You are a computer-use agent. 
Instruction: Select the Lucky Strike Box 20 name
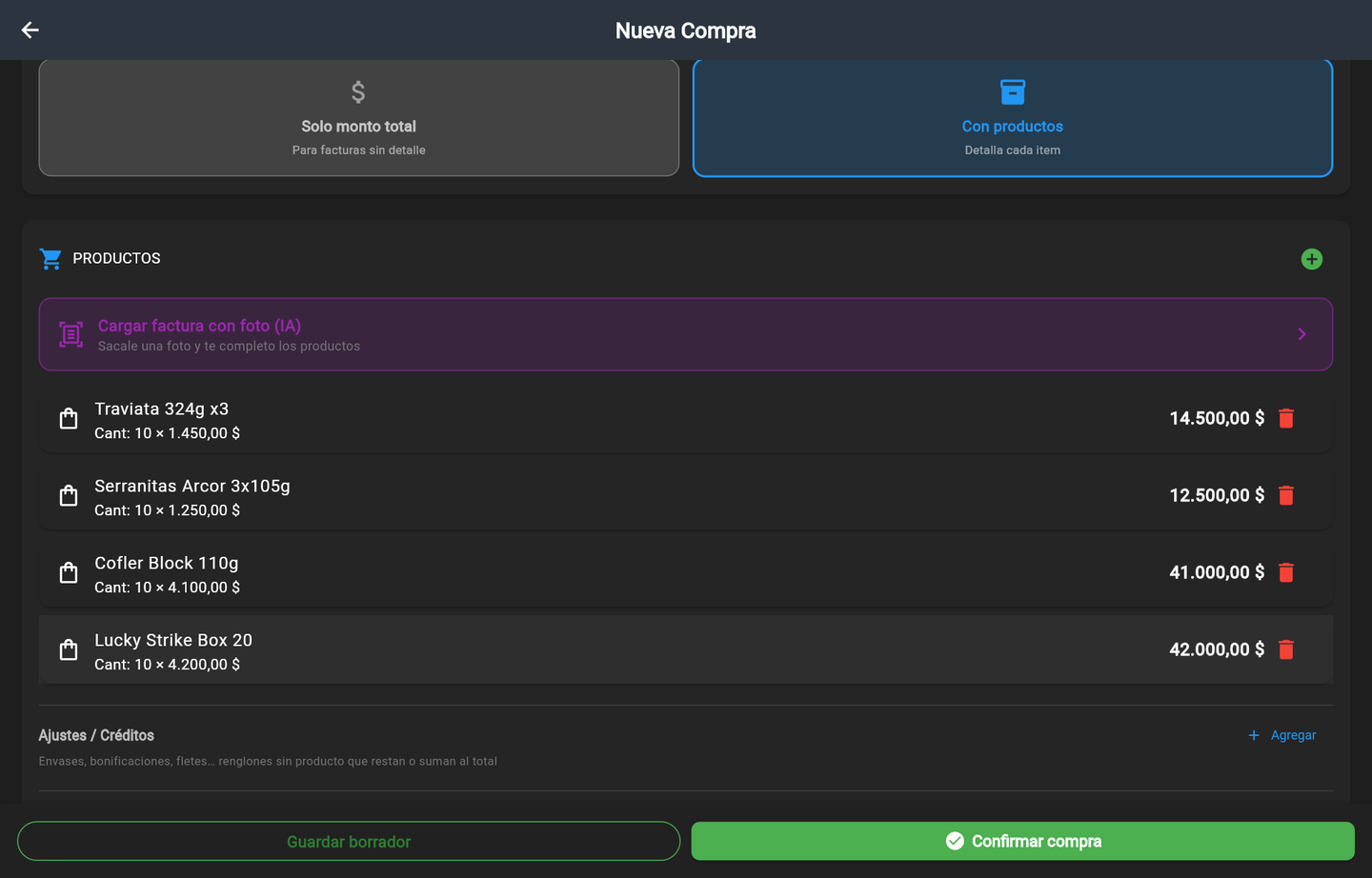pos(173,640)
